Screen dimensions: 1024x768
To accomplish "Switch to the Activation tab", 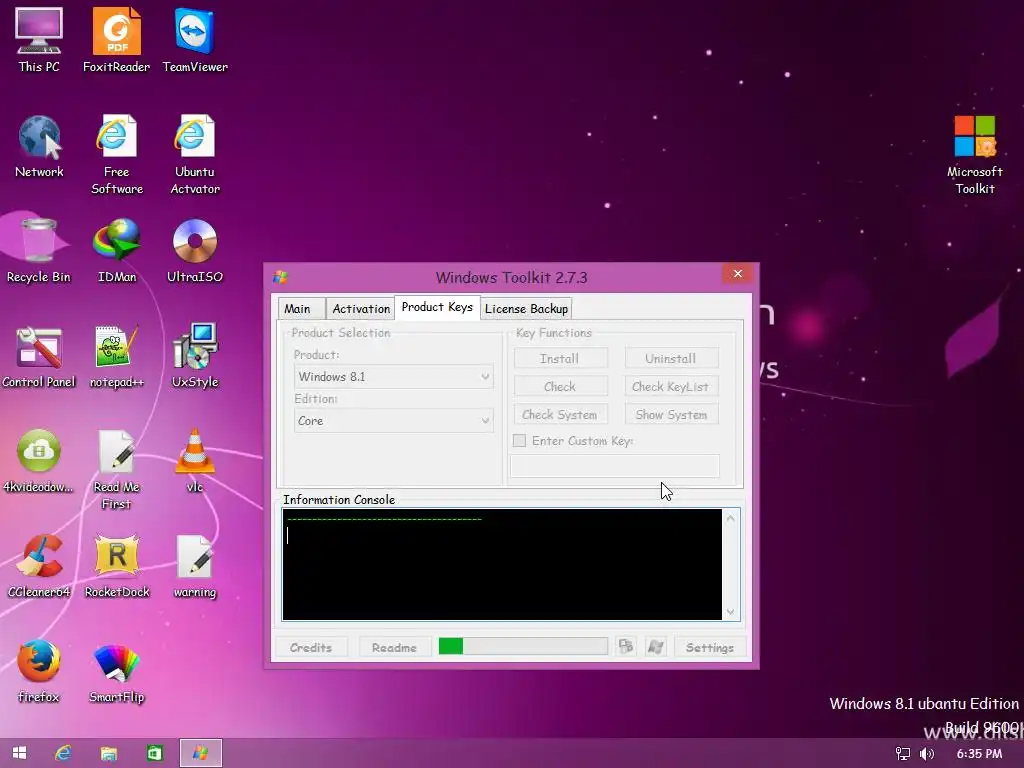I will click(x=360, y=308).
